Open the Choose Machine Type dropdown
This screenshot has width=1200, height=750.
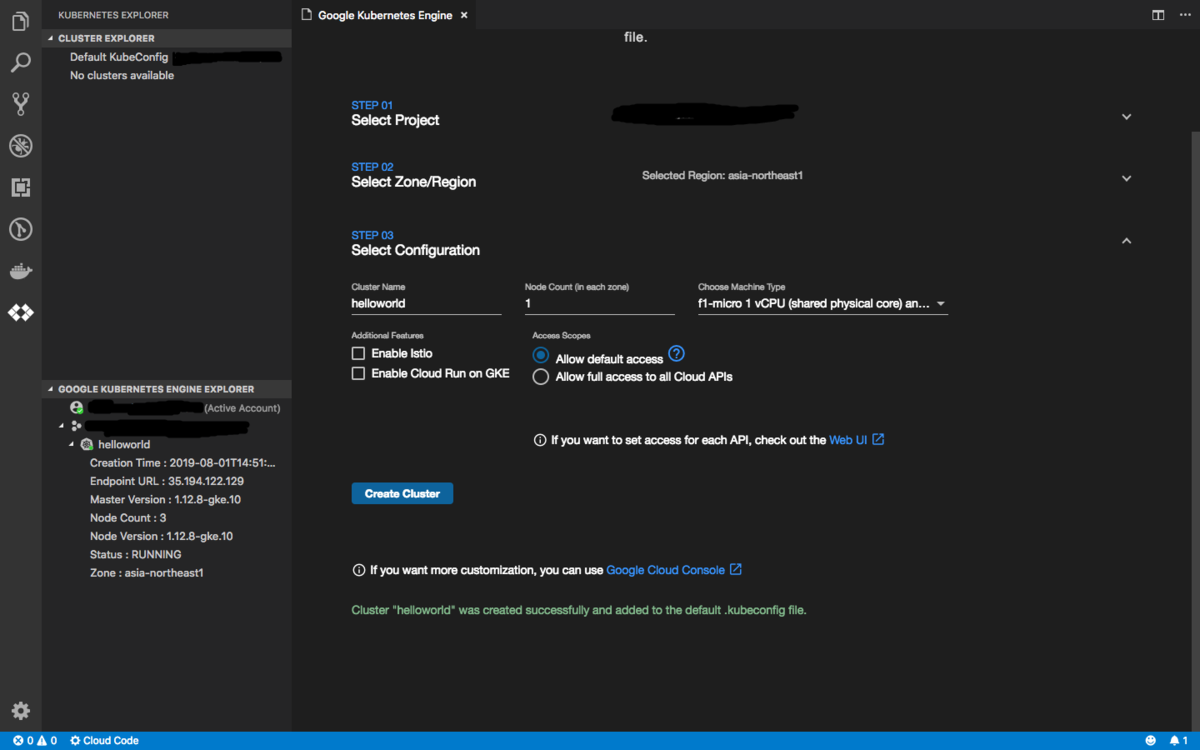pyautogui.click(x=939, y=303)
